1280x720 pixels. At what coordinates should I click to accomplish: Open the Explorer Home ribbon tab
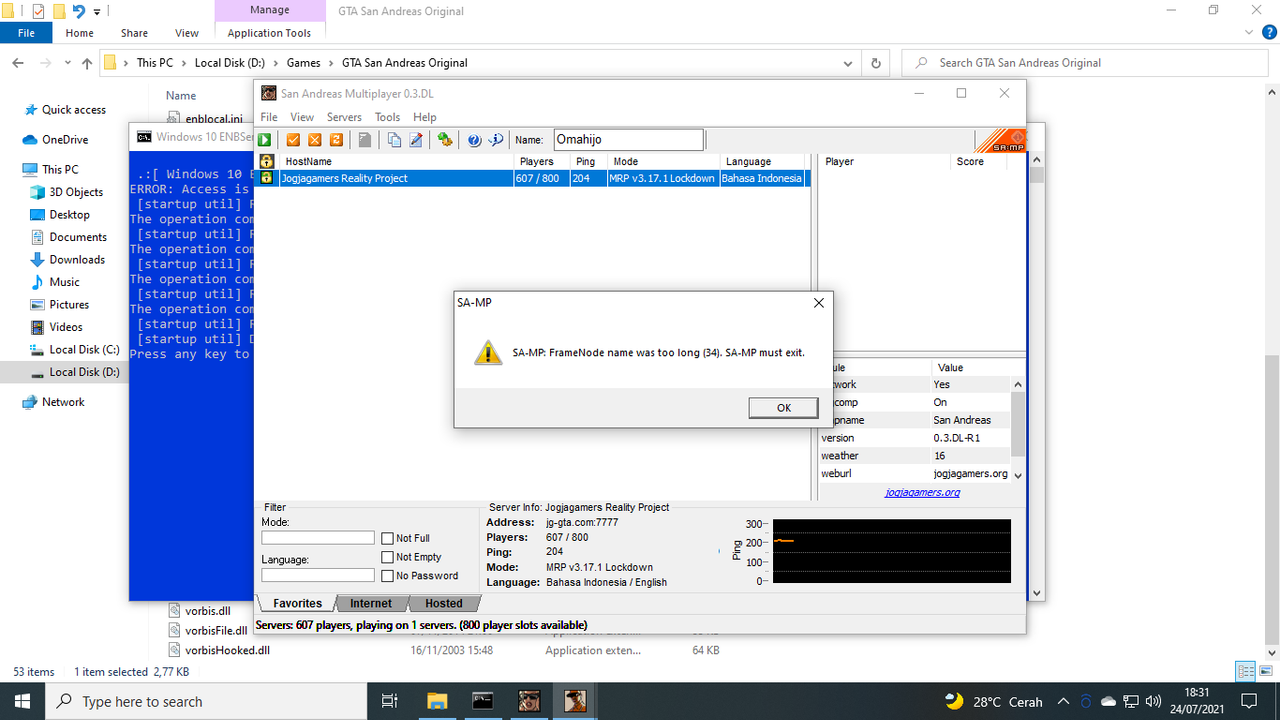80,33
